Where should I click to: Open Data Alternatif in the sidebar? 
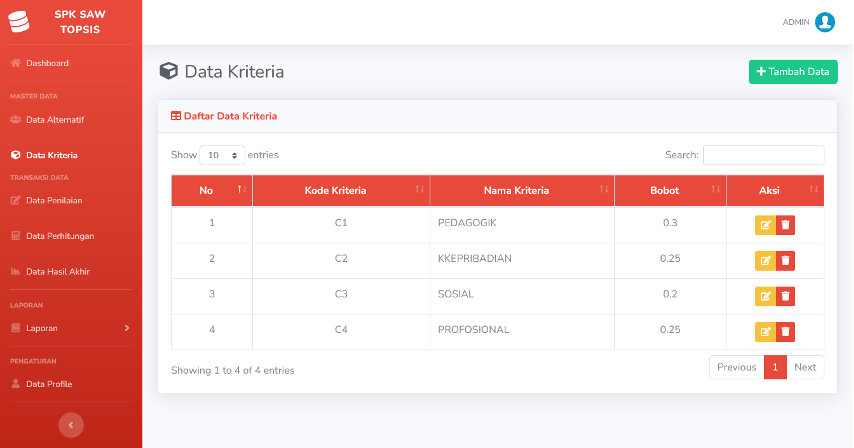pos(54,120)
